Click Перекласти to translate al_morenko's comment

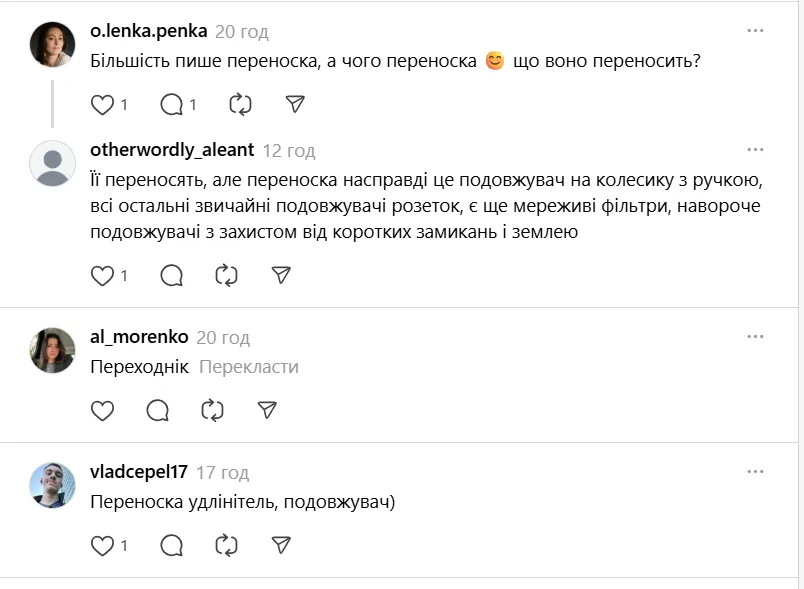[248, 367]
